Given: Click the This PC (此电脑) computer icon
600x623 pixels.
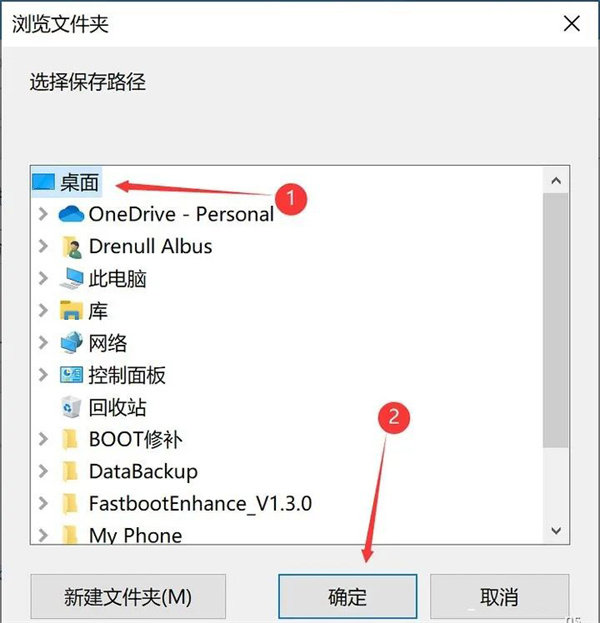Looking at the screenshot, I should pyautogui.click(x=71, y=279).
